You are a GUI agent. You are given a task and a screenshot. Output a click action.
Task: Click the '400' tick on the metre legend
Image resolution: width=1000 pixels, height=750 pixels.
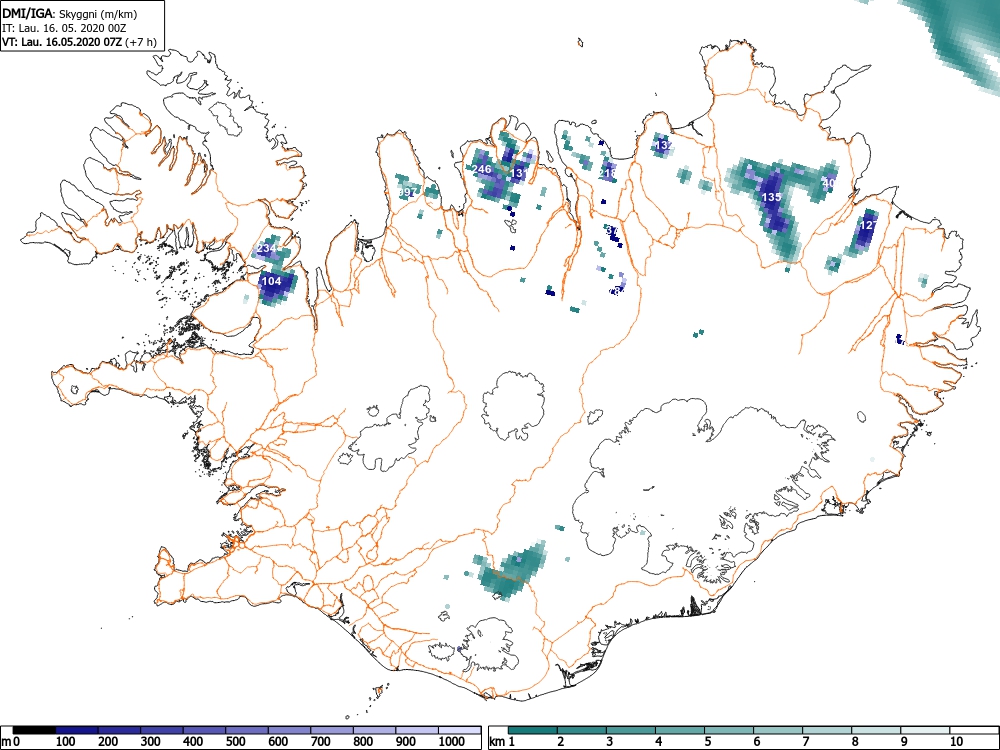(x=193, y=742)
